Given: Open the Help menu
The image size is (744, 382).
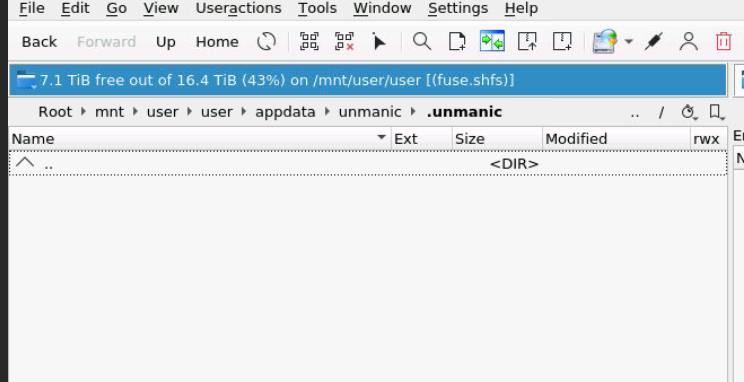Looking at the screenshot, I should coord(521,9).
